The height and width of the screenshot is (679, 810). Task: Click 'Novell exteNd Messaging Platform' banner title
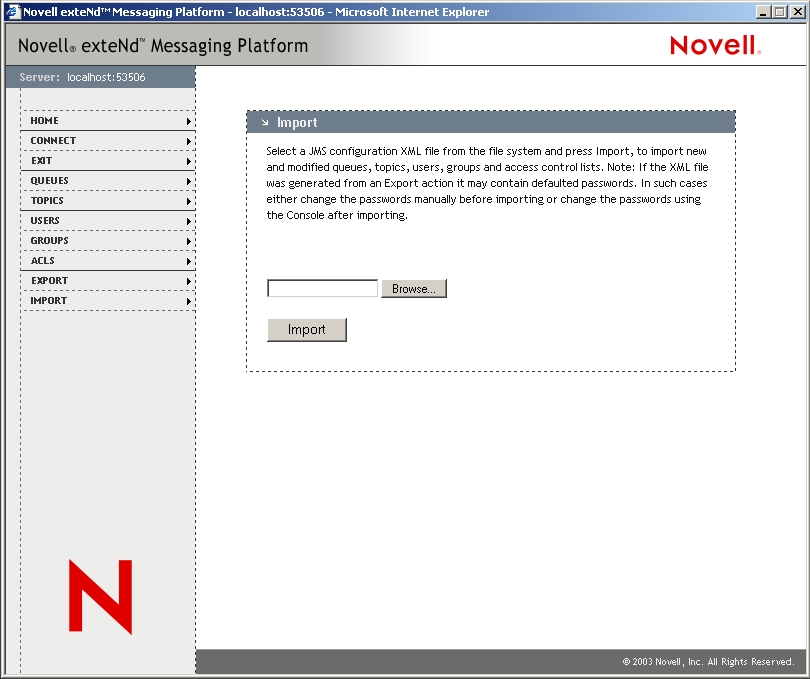pyautogui.click(x=163, y=45)
